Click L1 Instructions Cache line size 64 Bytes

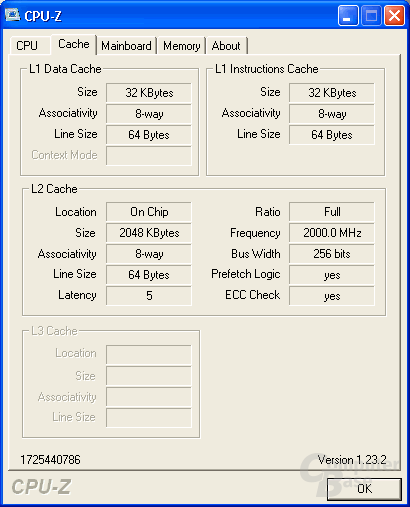coord(332,135)
